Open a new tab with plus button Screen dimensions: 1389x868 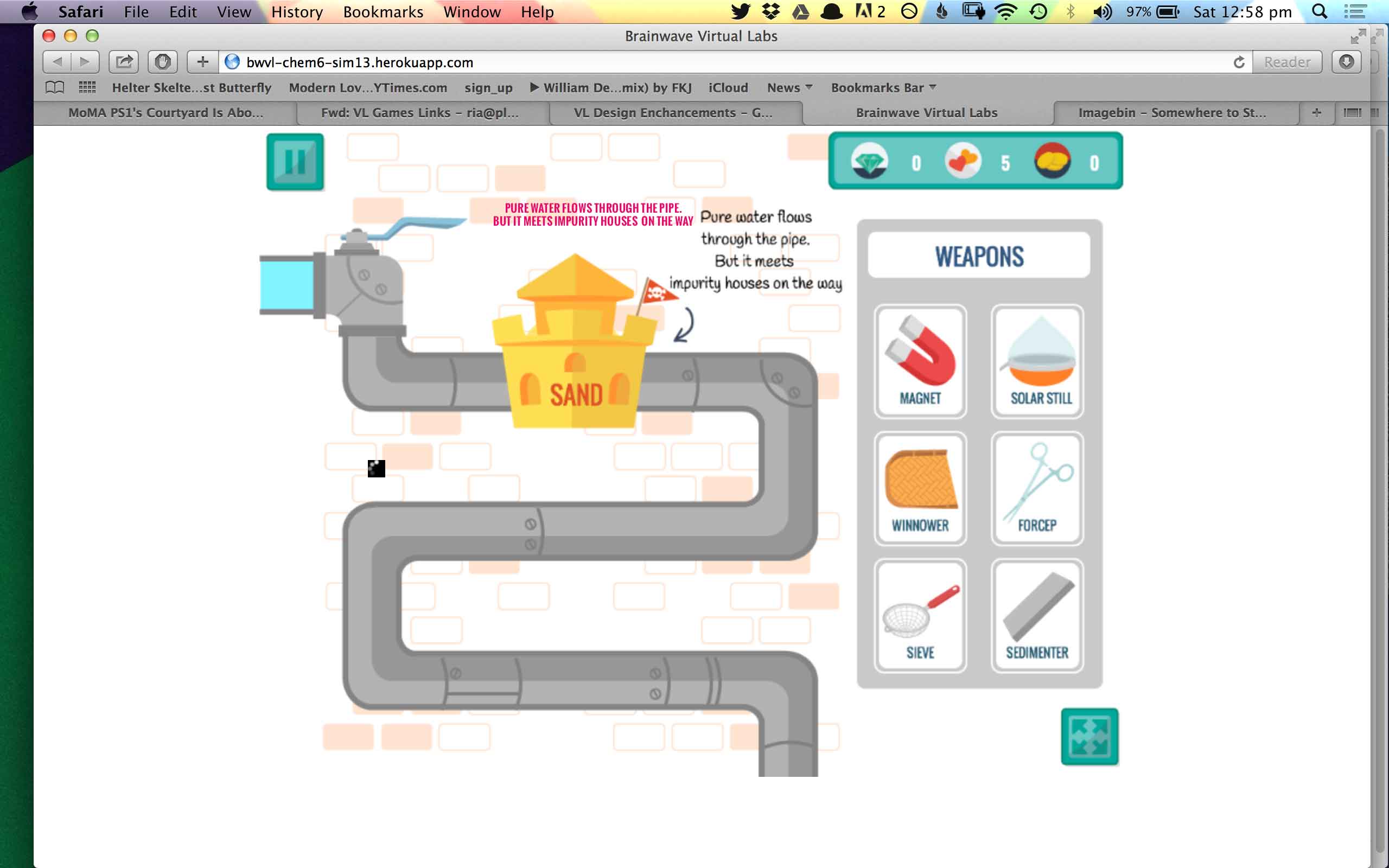tap(1317, 112)
